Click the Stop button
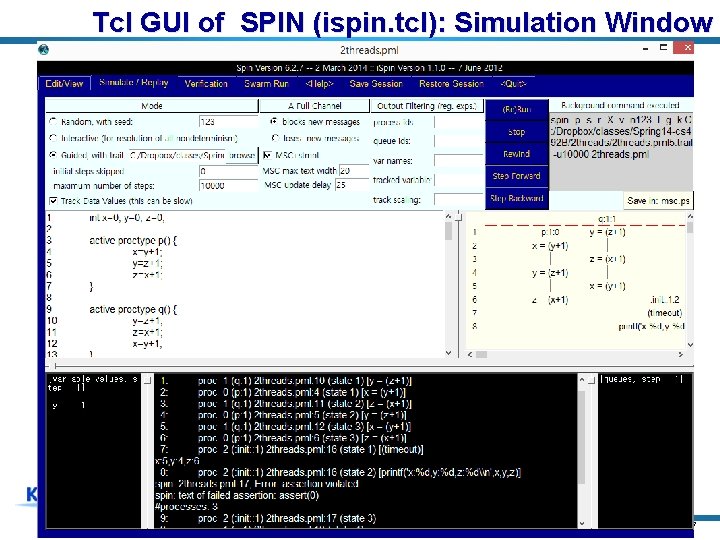 point(517,132)
